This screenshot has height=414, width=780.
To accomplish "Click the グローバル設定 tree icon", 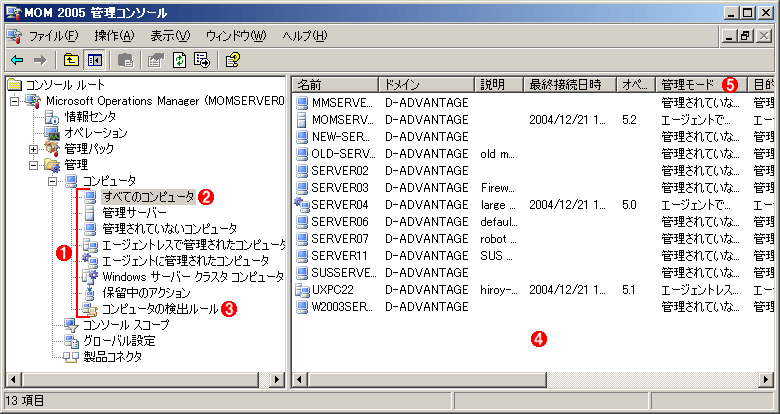I will coord(71,341).
